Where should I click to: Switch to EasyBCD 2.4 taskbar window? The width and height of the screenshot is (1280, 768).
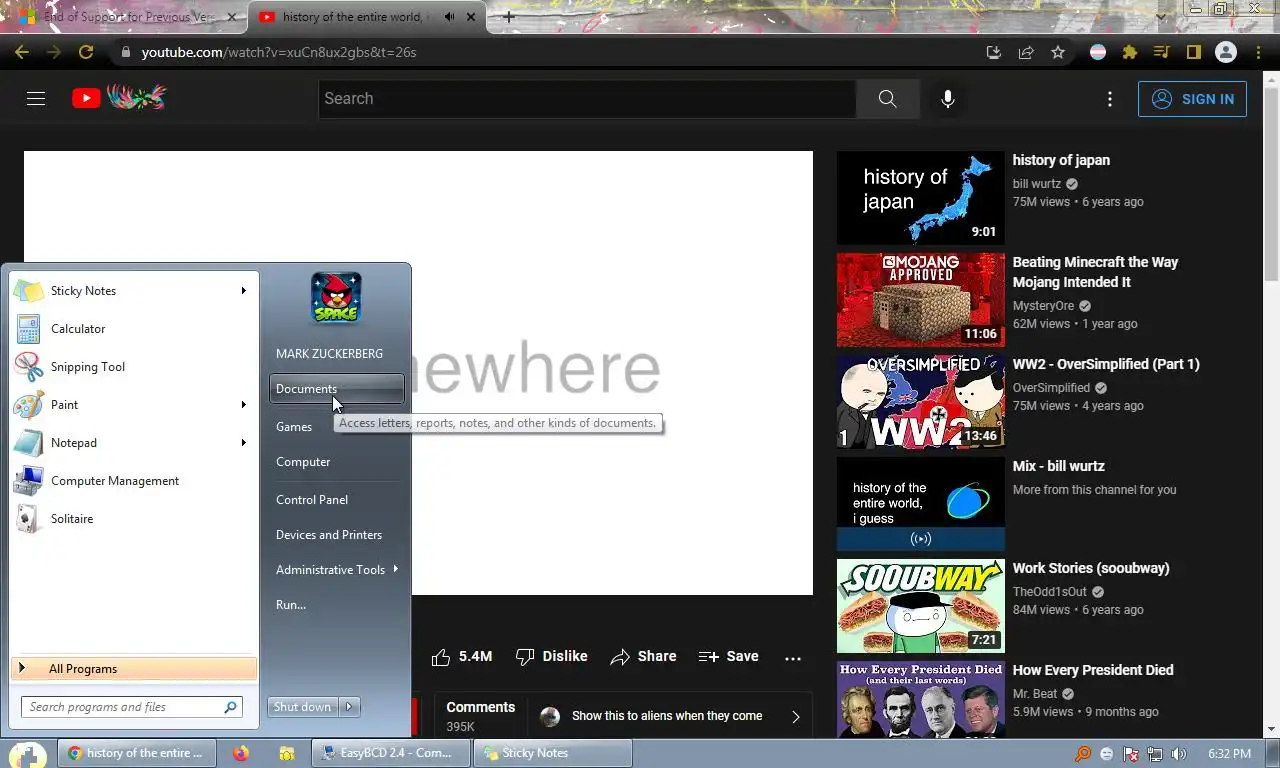pyautogui.click(x=391, y=753)
